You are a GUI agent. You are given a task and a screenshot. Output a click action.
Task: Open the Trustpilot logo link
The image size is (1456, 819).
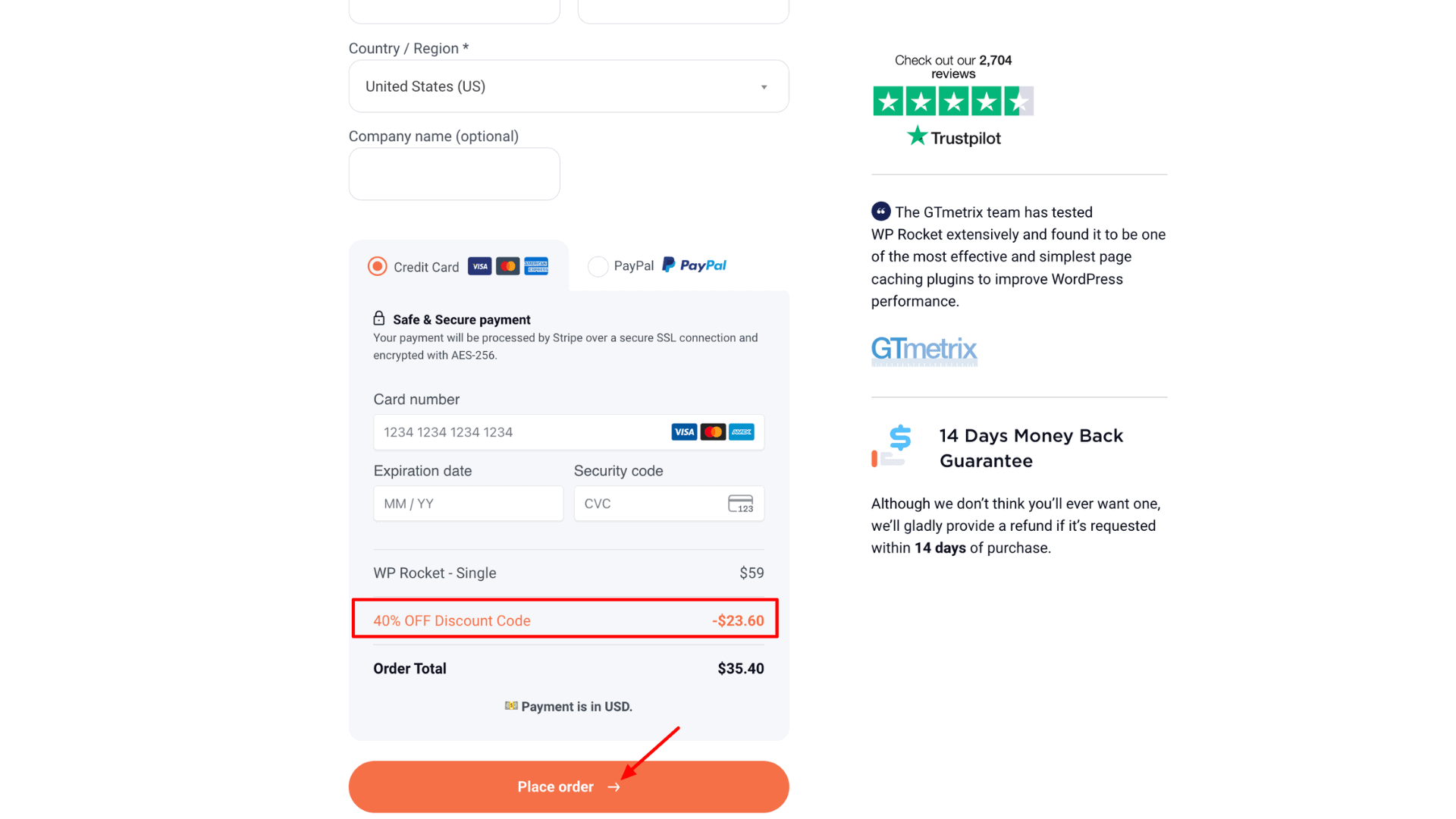pos(954,137)
